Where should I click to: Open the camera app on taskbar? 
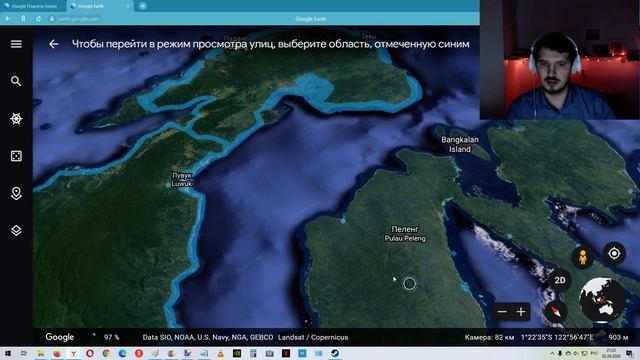pyautogui.click(x=269, y=353)
